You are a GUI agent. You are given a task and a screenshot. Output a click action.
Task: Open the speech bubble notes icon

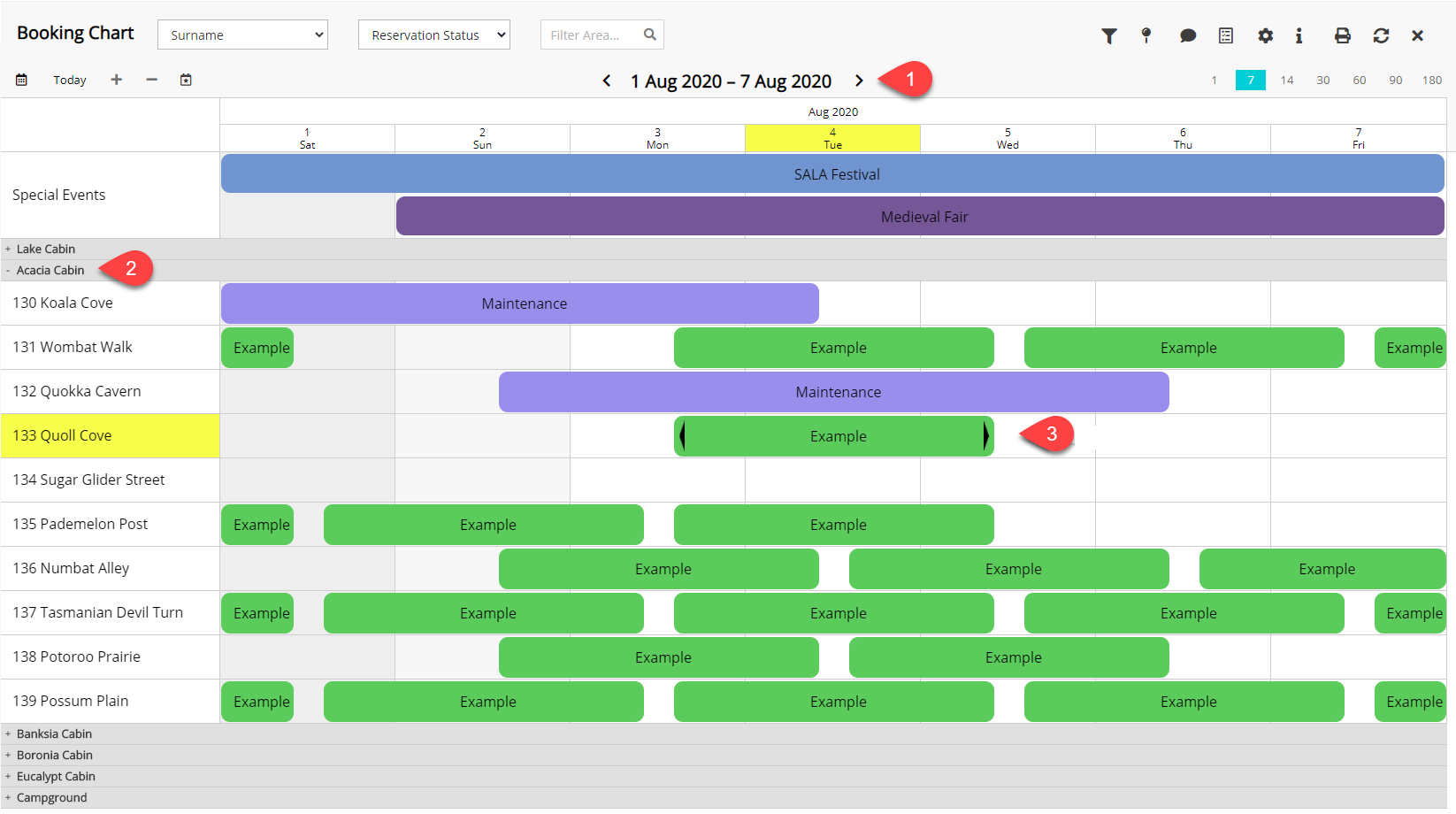click(1187, 35)
